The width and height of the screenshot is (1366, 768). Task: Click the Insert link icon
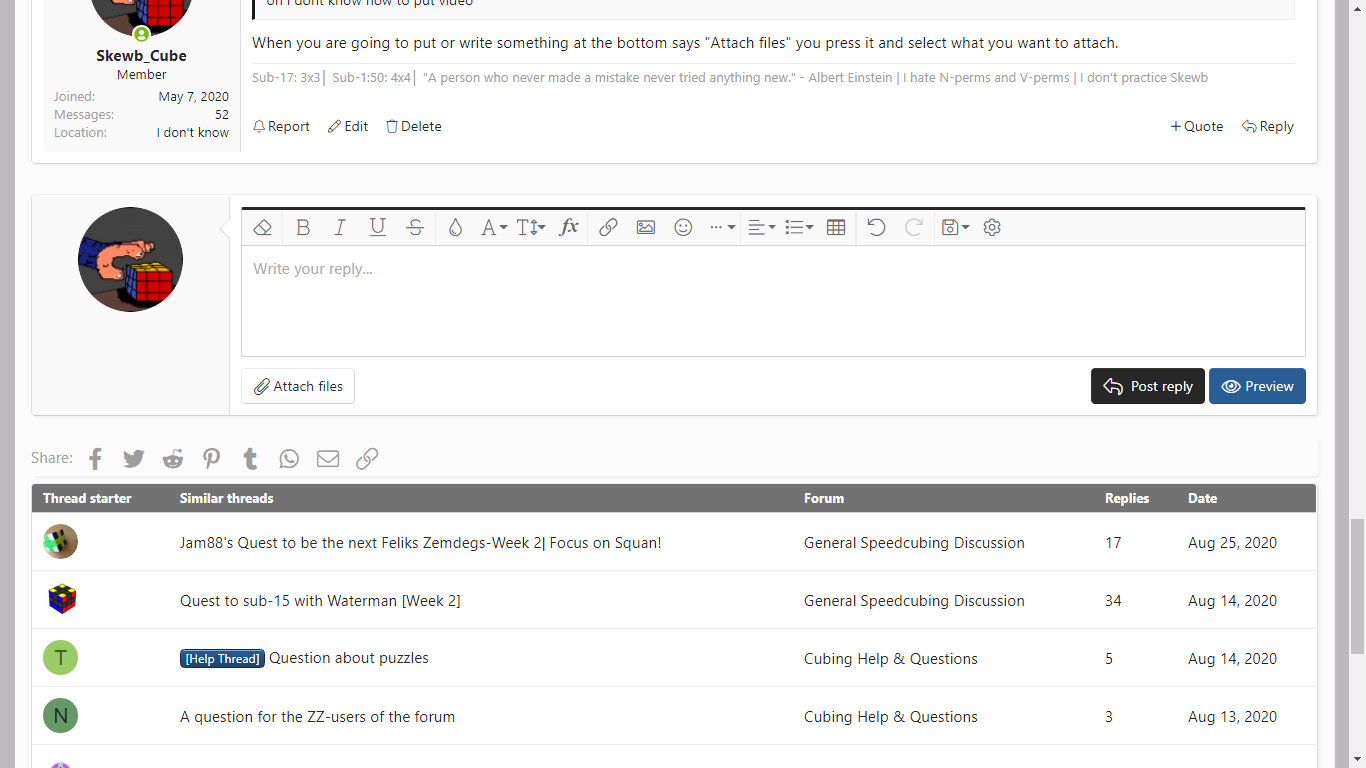608,227
